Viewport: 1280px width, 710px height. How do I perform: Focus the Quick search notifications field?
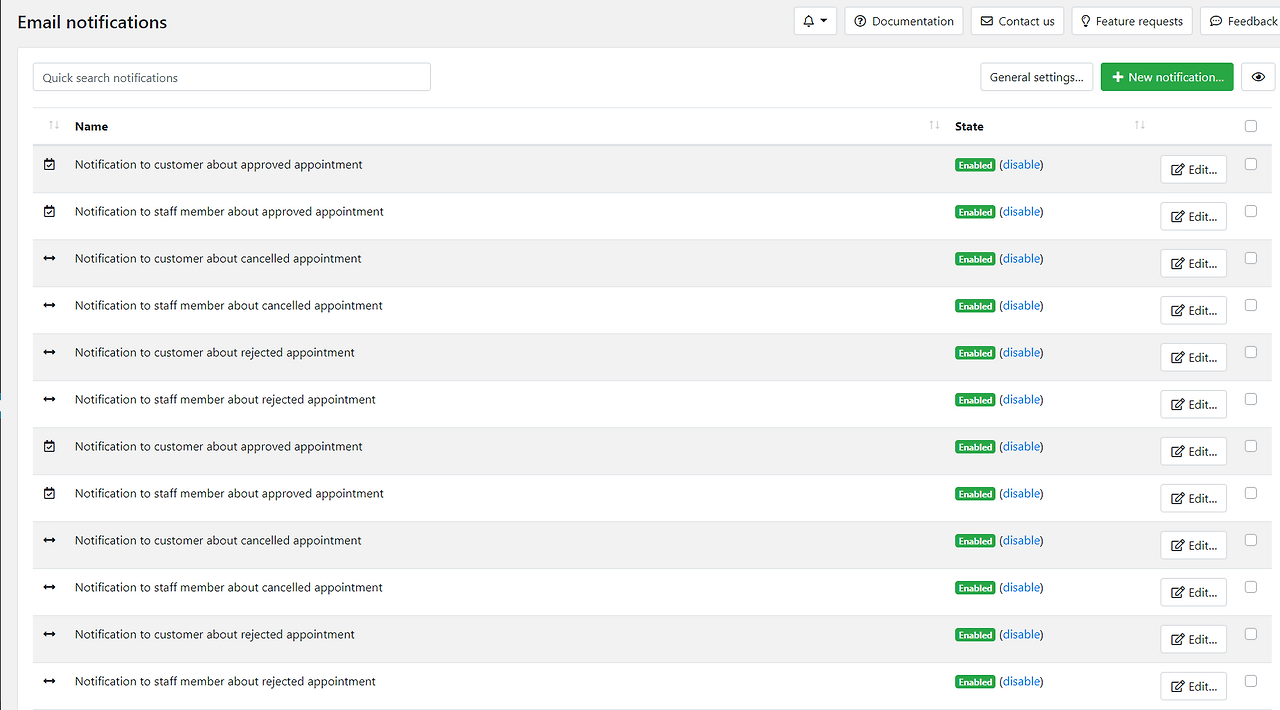point(232,77)
